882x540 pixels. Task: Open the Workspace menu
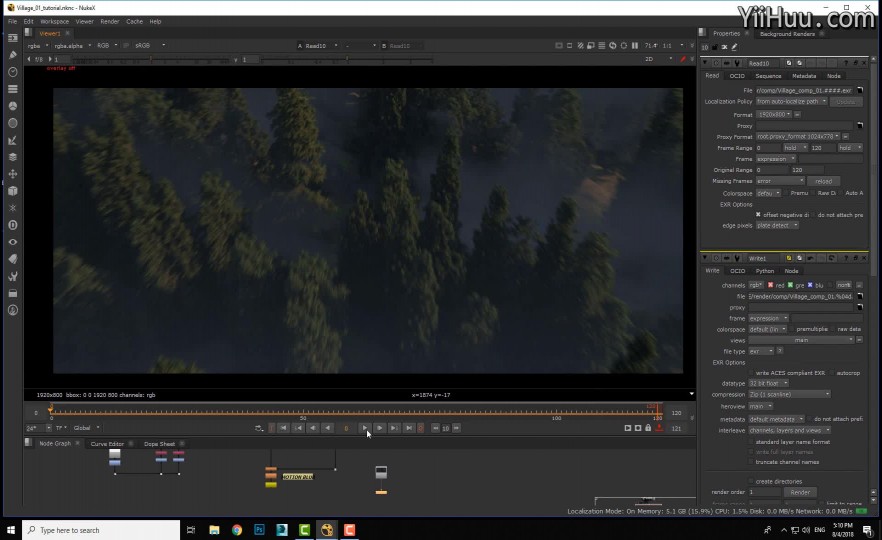[55, 21]
